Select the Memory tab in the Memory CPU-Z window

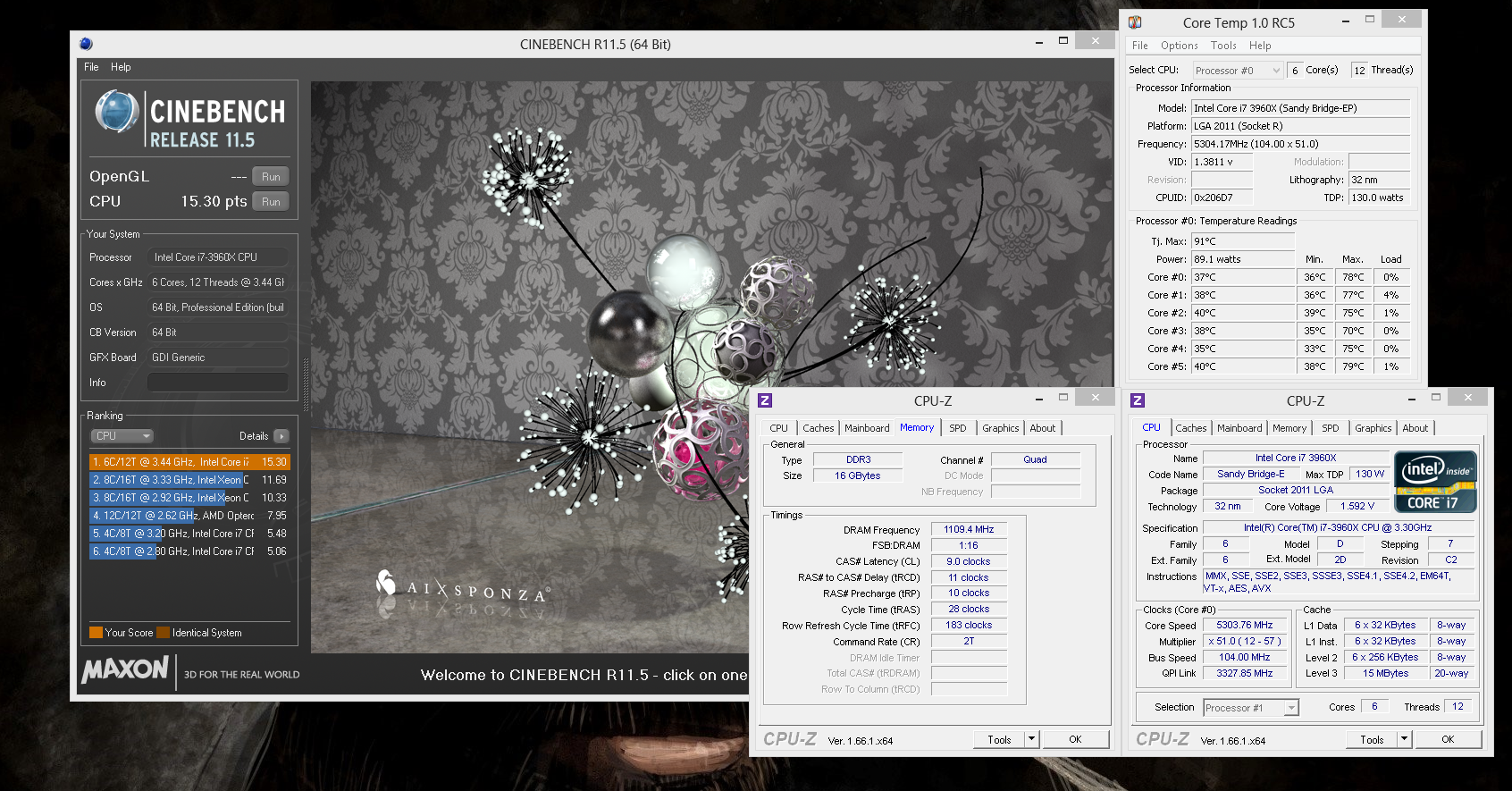click(917, 427)
